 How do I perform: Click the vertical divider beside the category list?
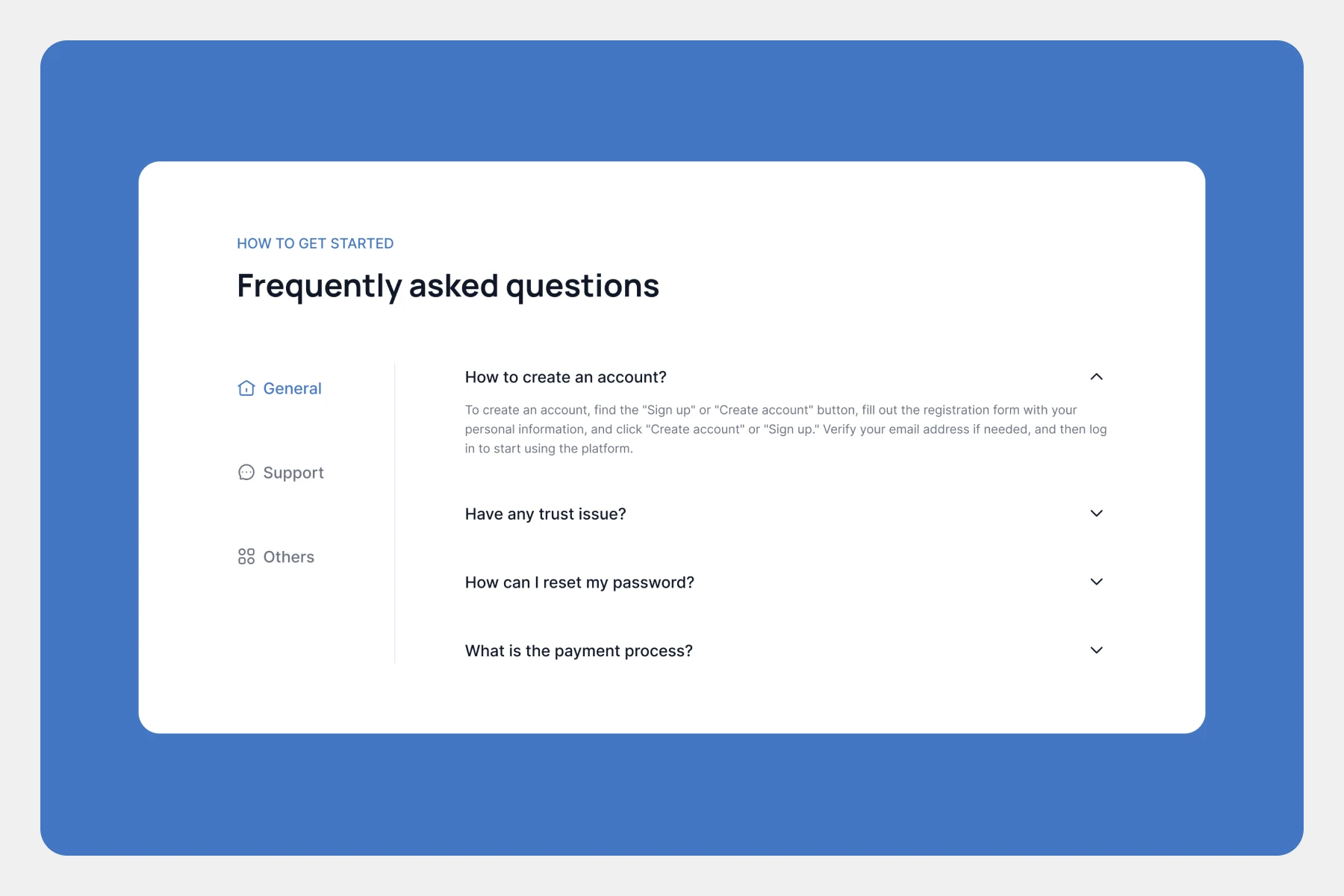(395, 513)
